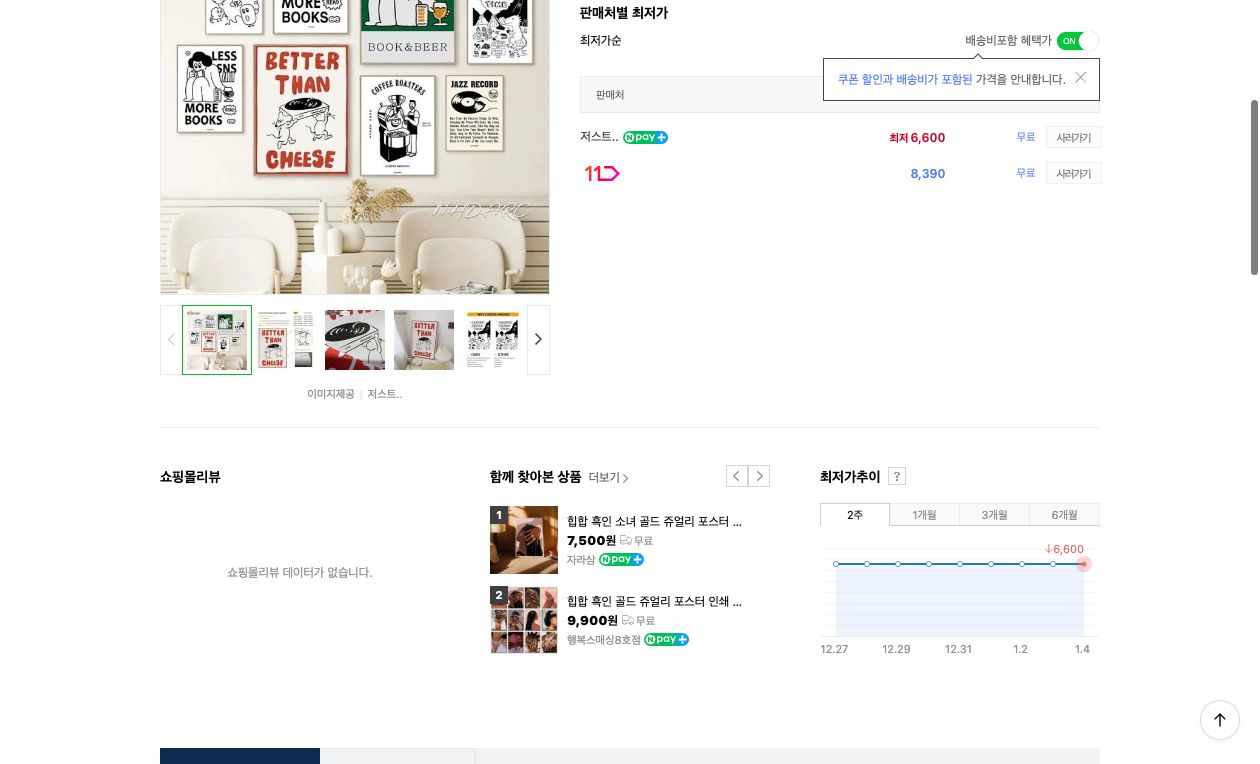Select the 11번가 logo in the seller list
This screenshot has height=764, width=1260.
[601, 173]
